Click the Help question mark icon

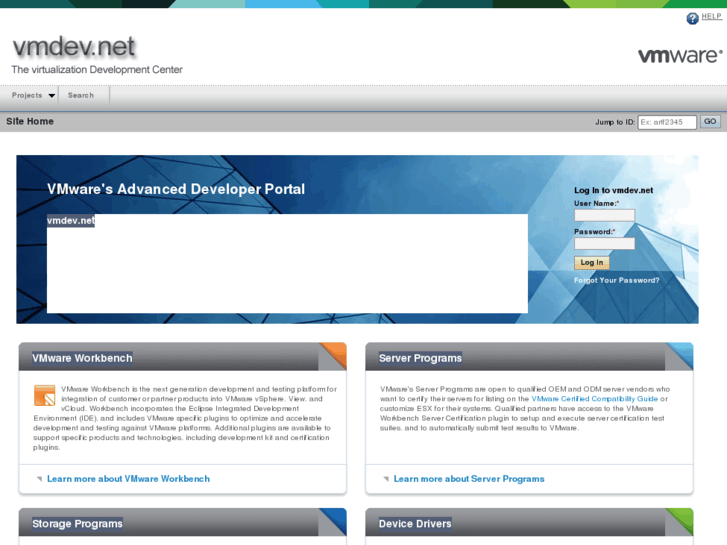pyautogui.click(x=692, y=18)
